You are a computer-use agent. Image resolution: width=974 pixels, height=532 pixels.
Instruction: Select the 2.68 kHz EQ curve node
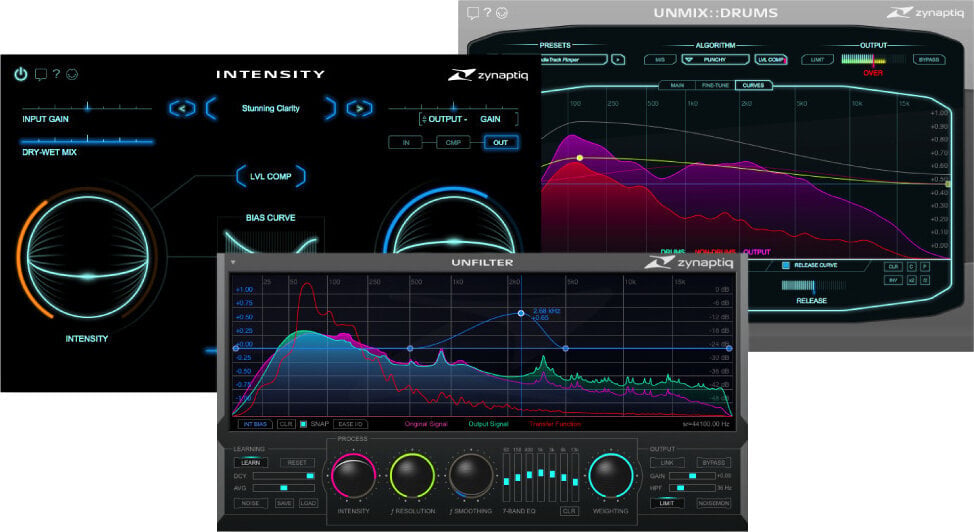point(521,313)
